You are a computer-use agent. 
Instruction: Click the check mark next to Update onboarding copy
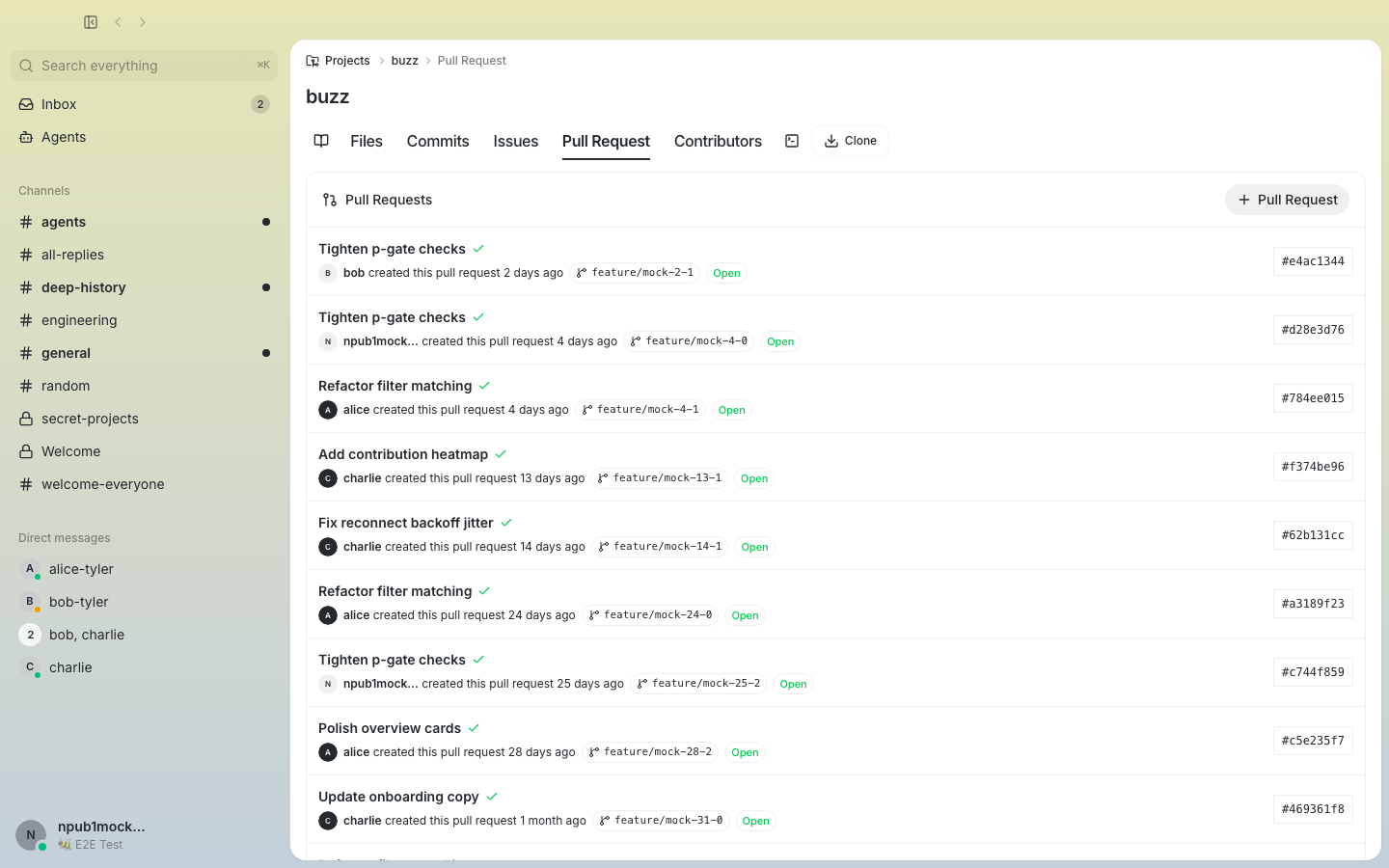[492, 797]
